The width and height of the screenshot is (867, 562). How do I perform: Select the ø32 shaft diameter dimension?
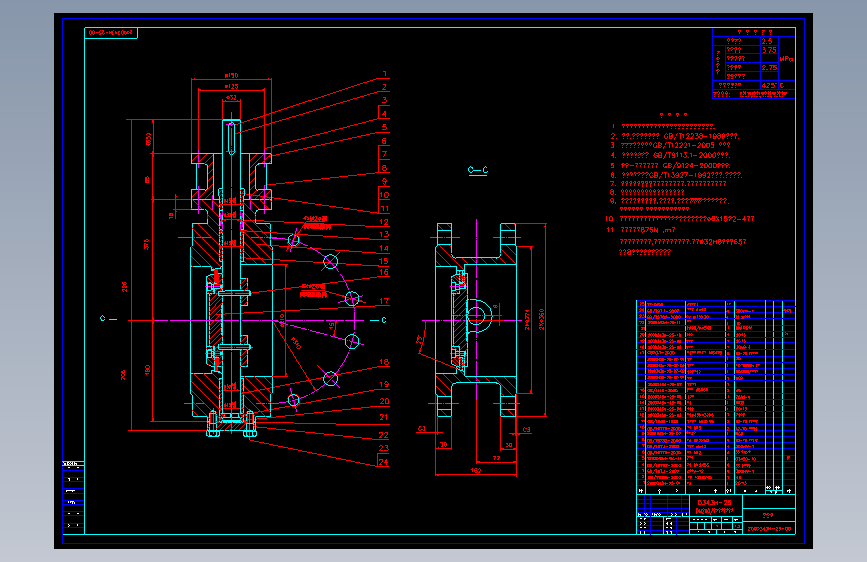231,98
